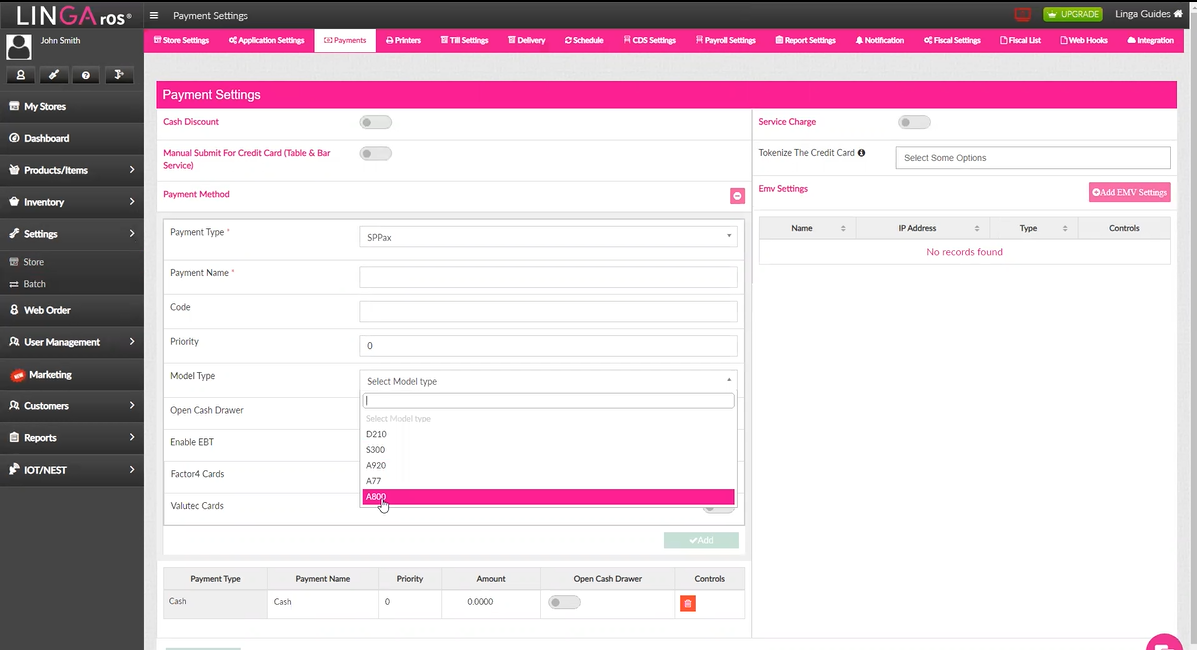Screen dimensions: 1197x650
Task: Toggle the Cash Discount switch
Action: coord(376,122)
